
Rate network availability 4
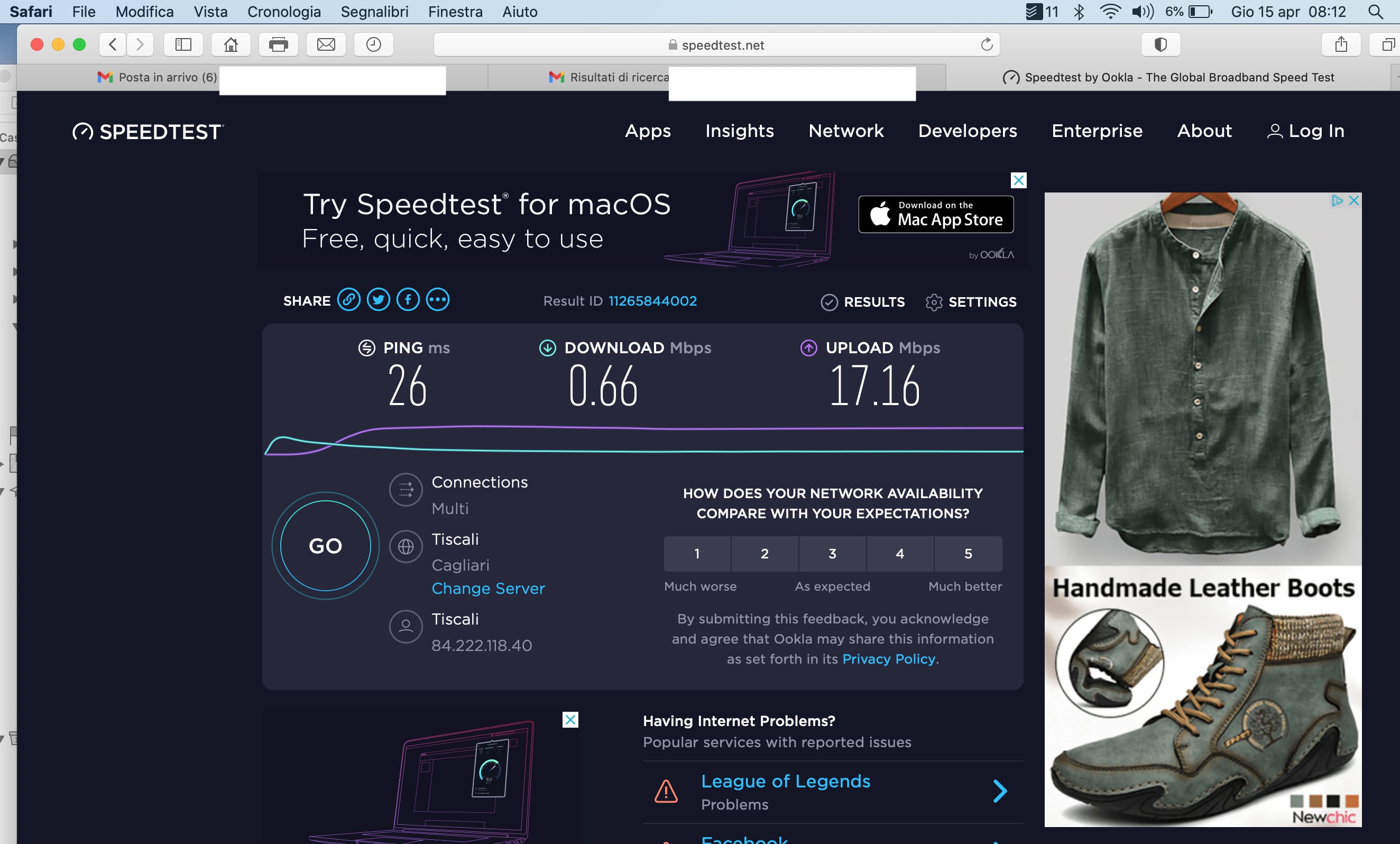900,554
